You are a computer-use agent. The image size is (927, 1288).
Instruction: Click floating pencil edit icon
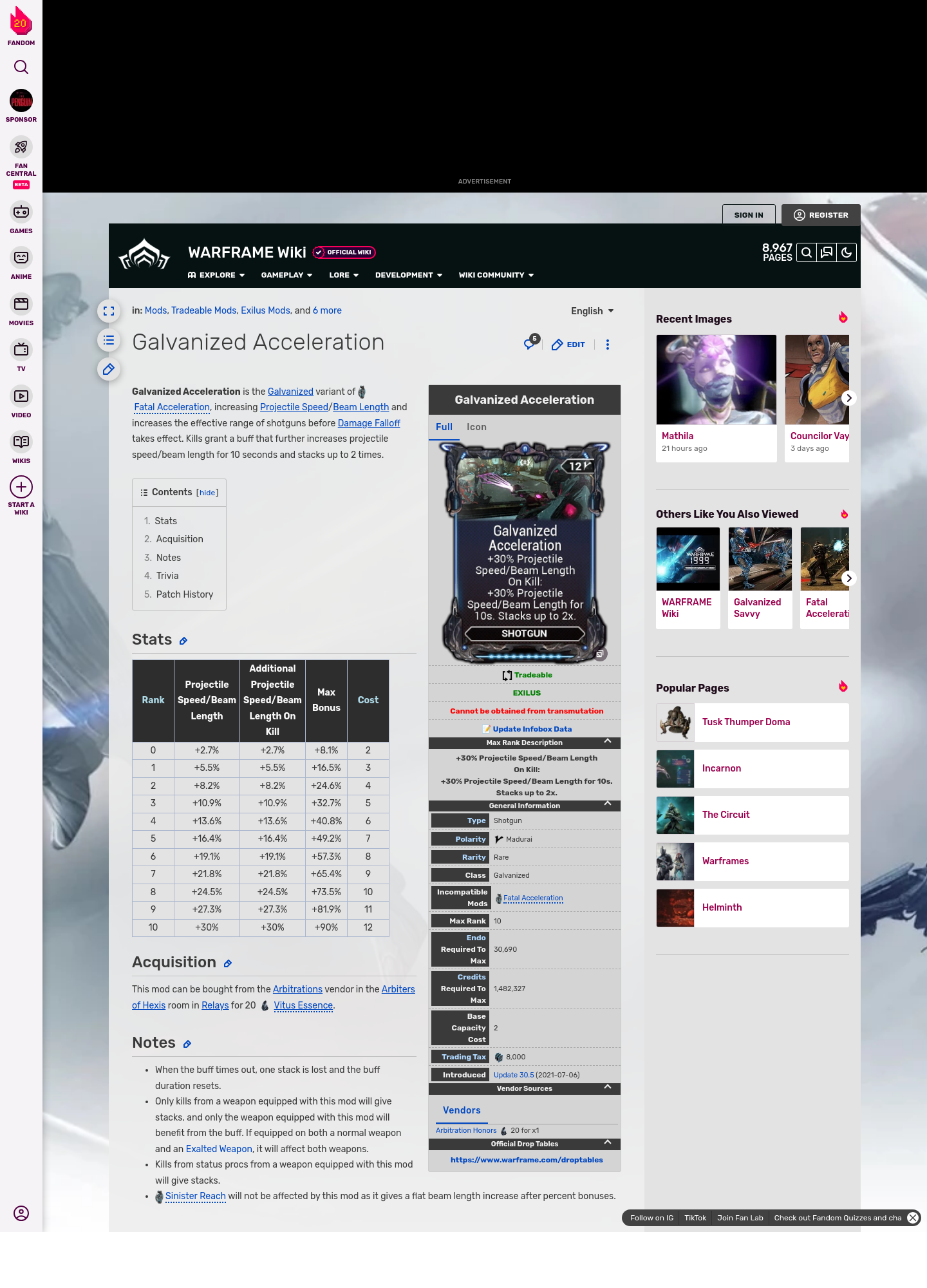pyautogui.click(x=109, y=369)
